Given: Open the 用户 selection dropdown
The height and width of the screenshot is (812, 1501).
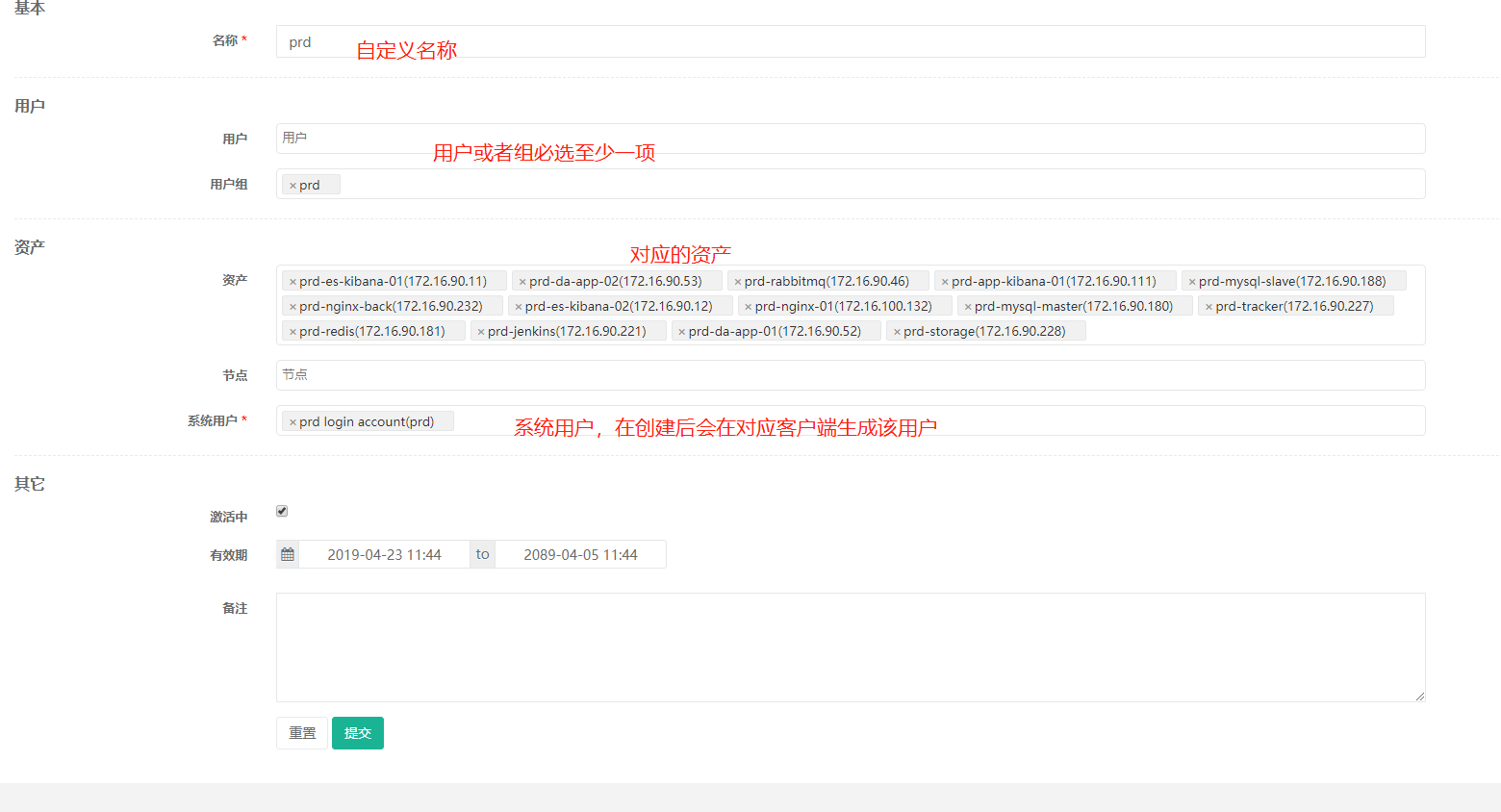Looking at the screenshot, I should pos(851,139).
